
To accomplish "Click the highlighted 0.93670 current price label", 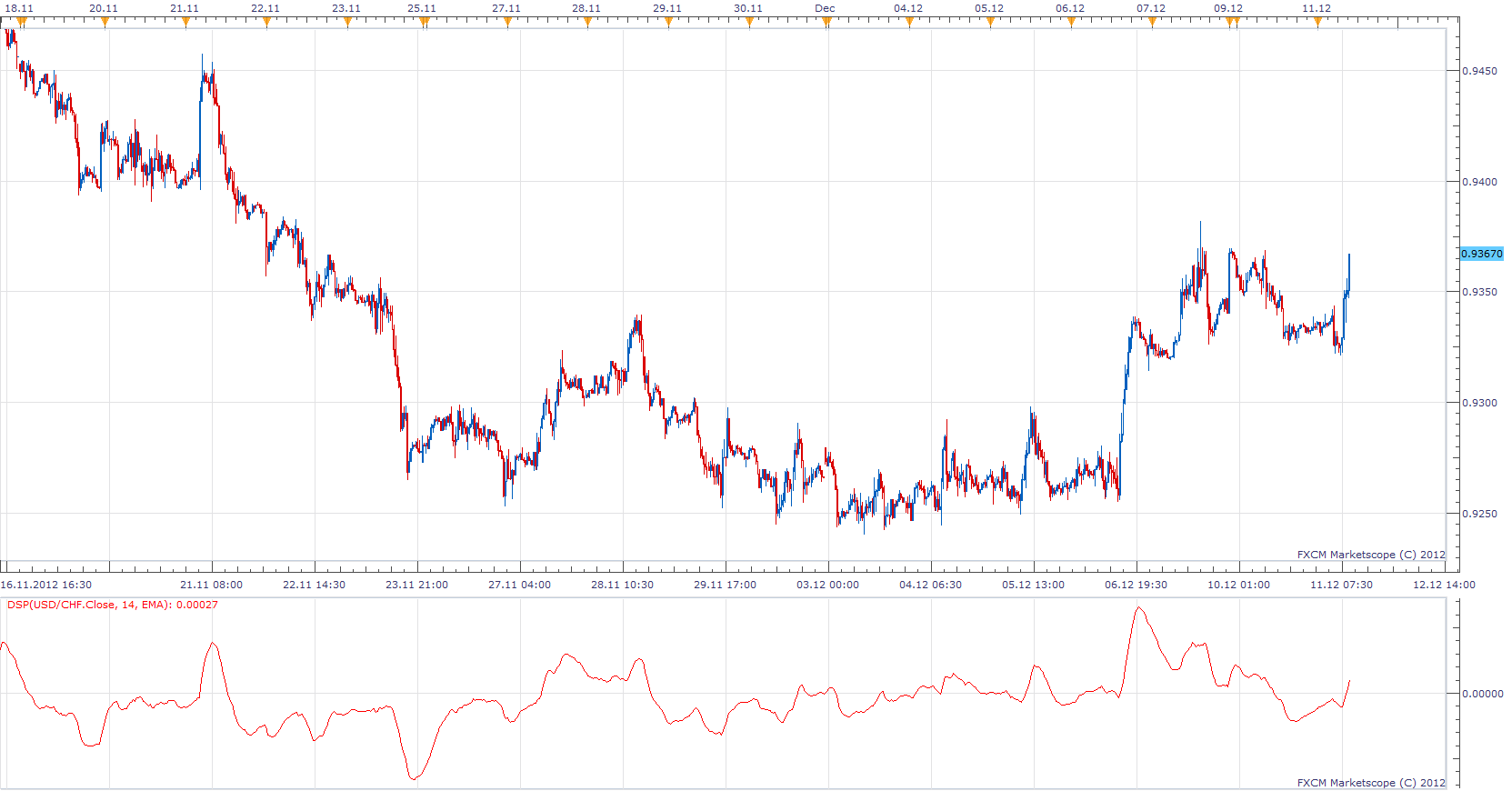I will [1482, 254].
